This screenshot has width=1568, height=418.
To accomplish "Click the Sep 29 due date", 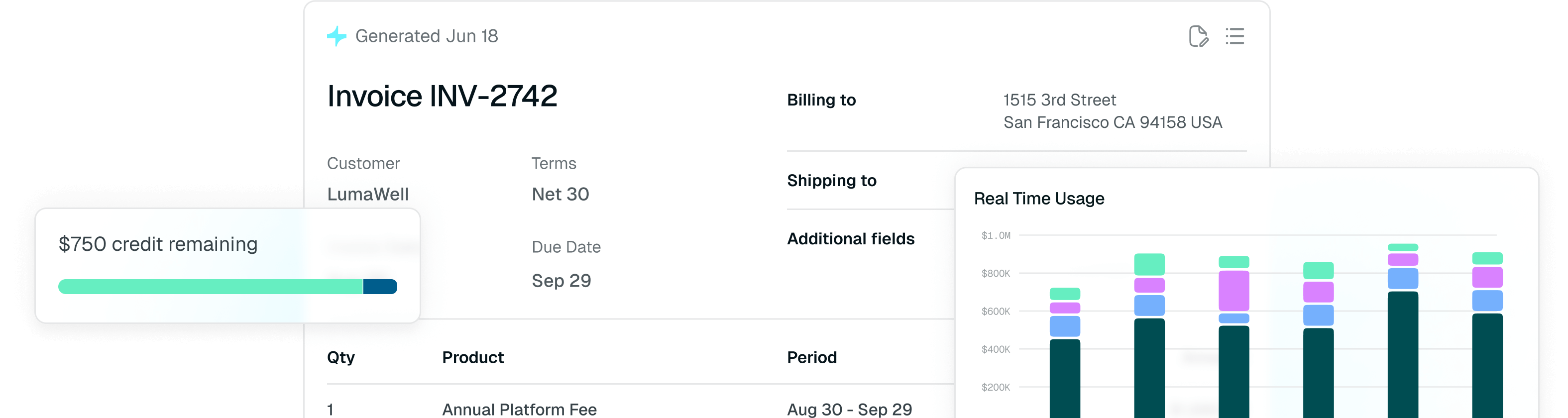I will tap(561, 281).
